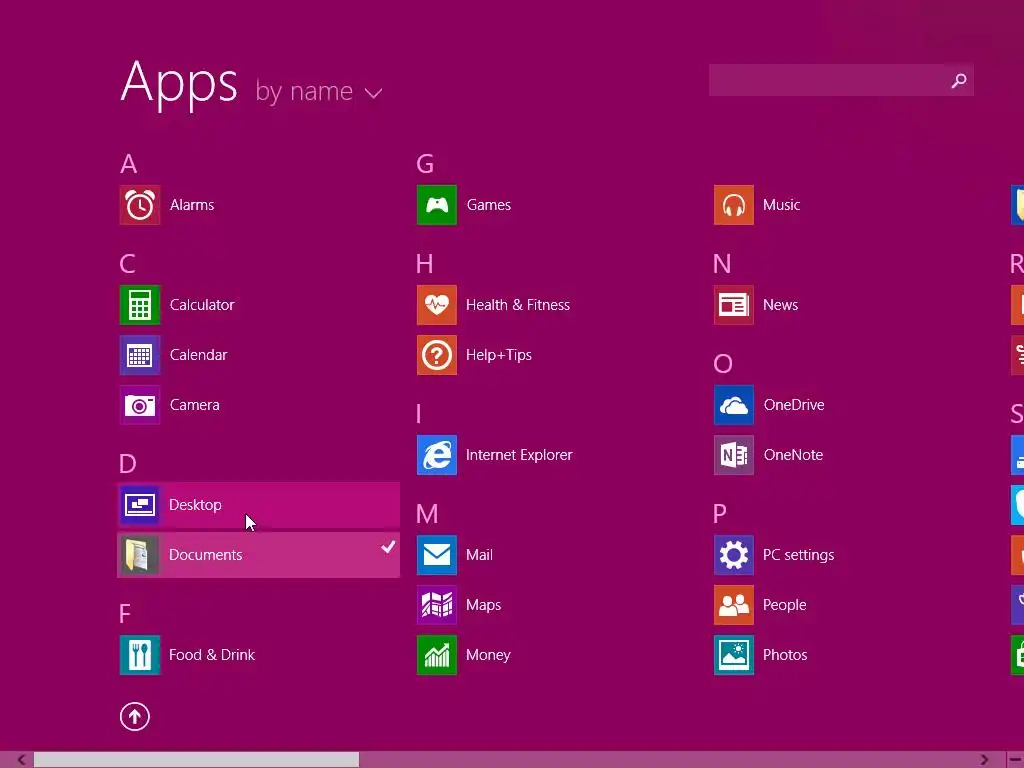Click the scrollbar left arrow
The width and height of the screenshot is (1024, 768).
[21, 760]
